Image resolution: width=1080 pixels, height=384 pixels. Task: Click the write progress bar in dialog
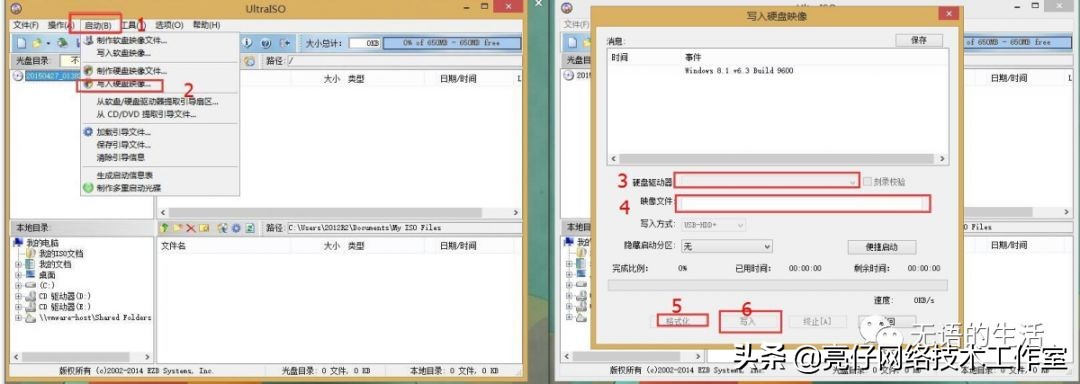tap(777, 285)
